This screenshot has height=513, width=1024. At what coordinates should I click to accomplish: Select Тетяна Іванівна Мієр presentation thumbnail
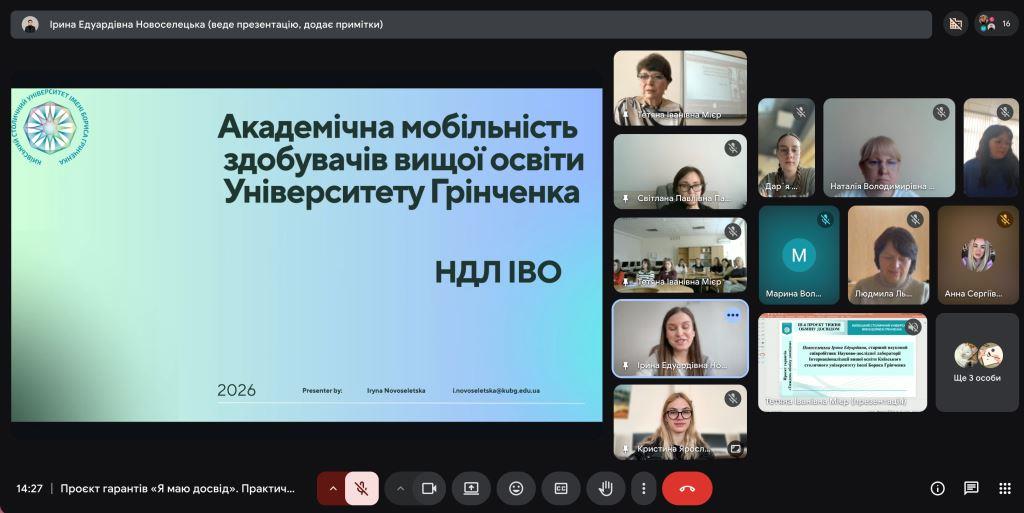click(842, 363)
